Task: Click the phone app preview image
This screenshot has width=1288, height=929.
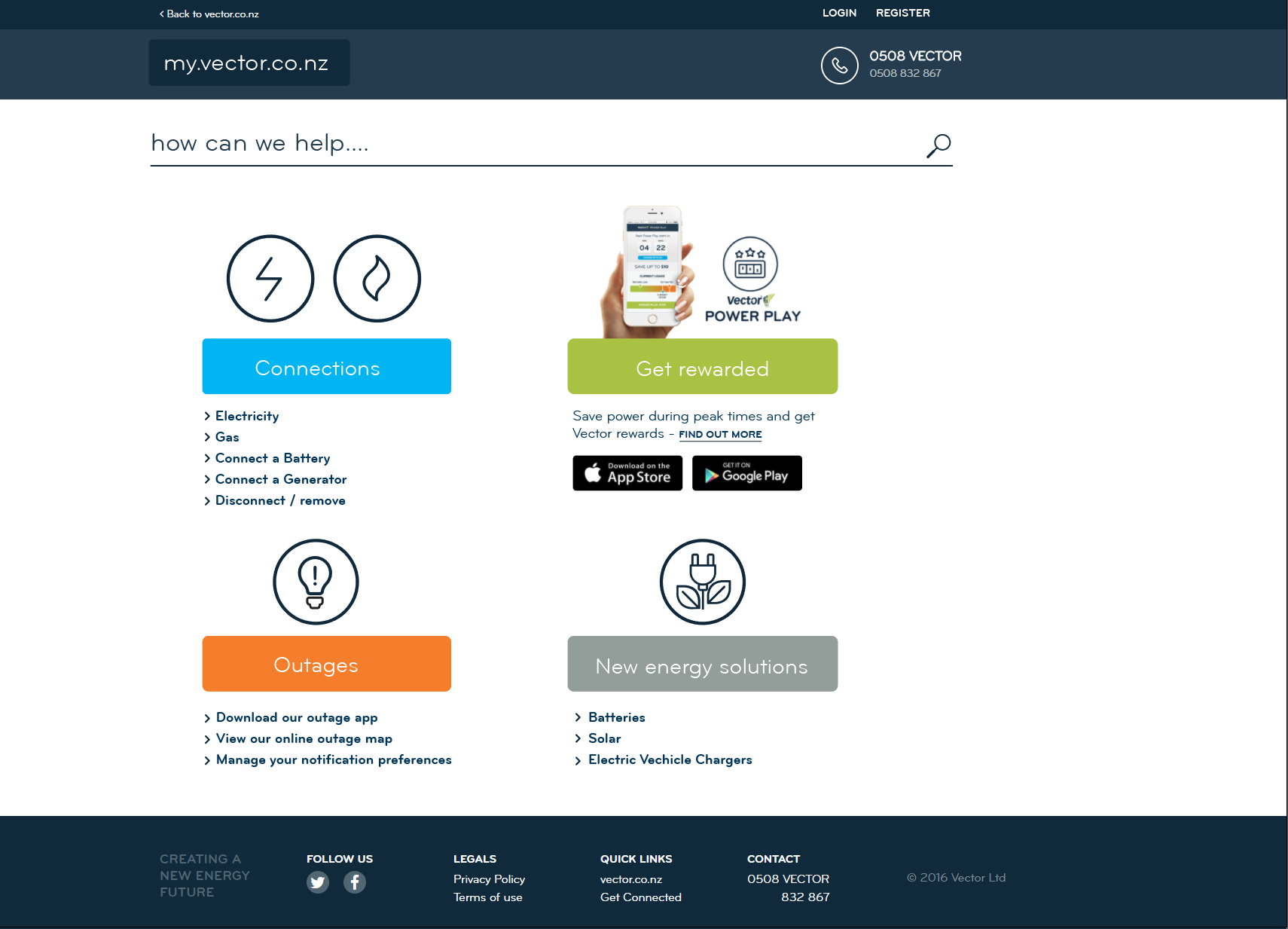Action: coord(648,272)
